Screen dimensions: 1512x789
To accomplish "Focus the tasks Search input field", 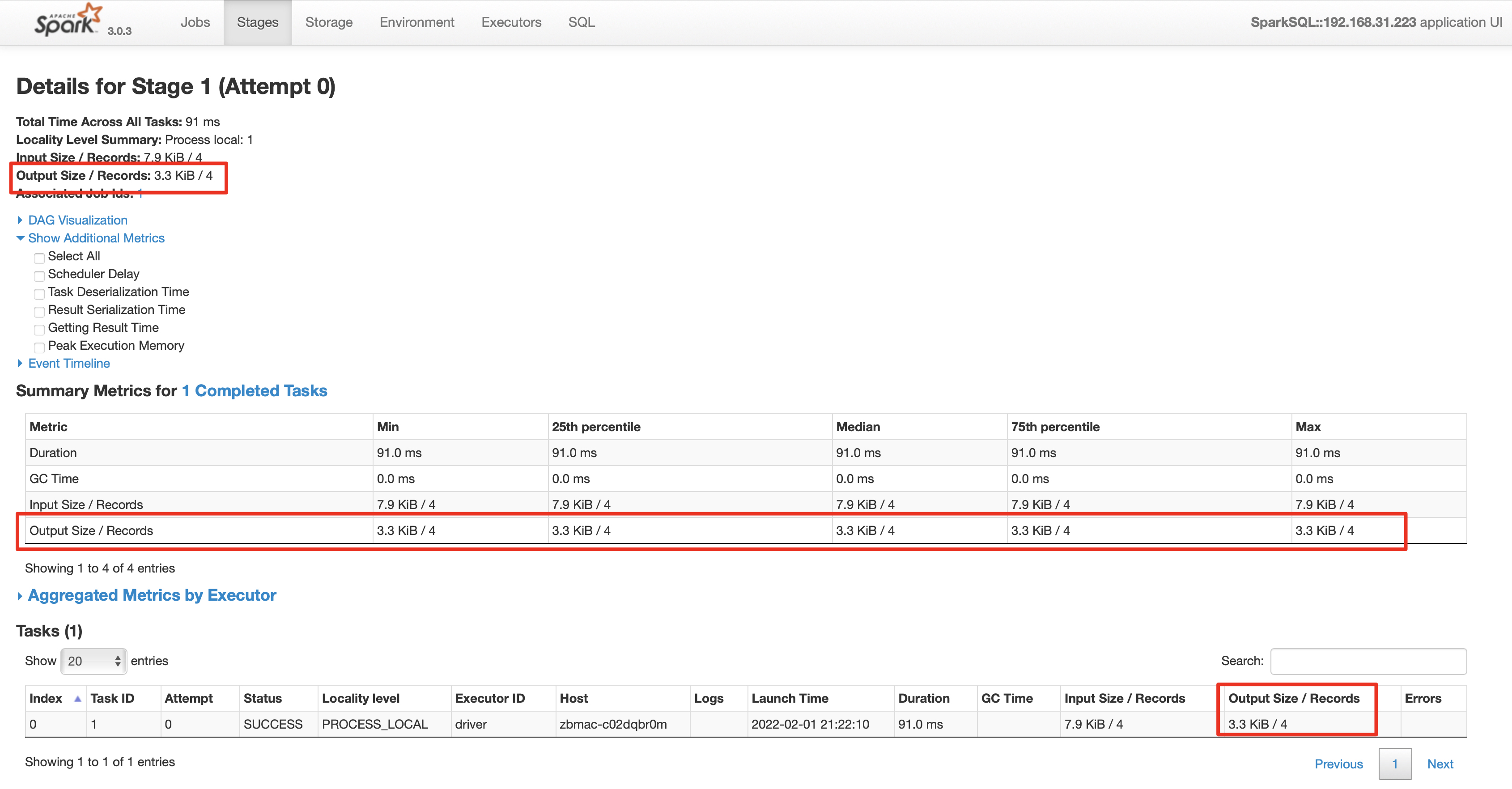I will point(1368,662).
